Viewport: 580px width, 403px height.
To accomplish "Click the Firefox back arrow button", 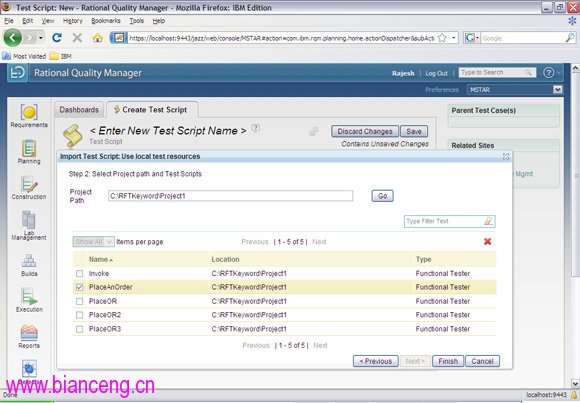I will pyautogui.click(x=13, y=38).
